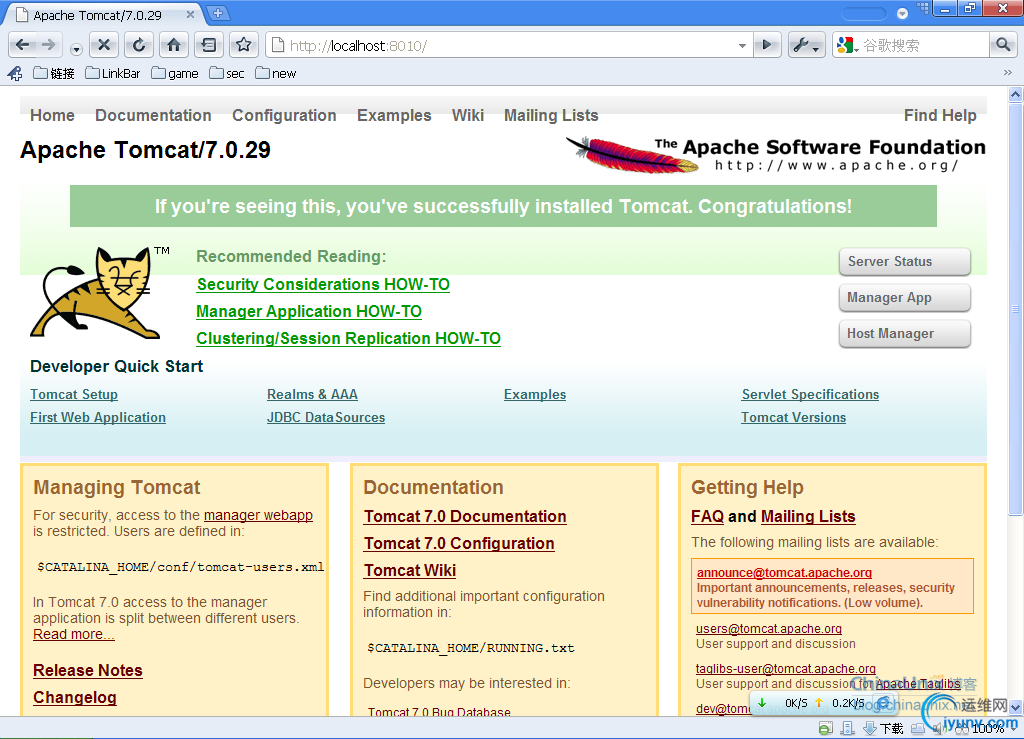Open the Examples item in top navigation

click(x=394, y=116)
